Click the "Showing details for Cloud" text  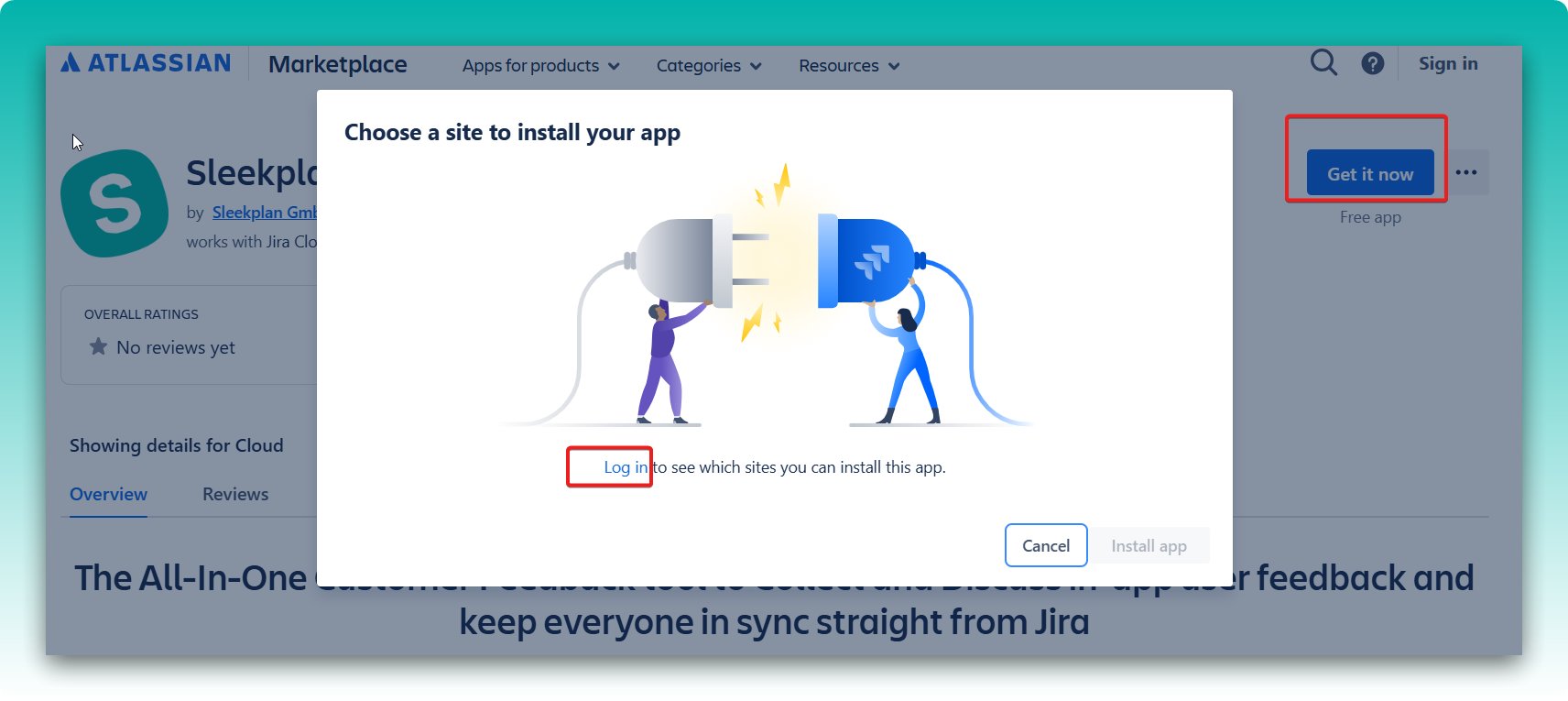[x=177, y=445]
